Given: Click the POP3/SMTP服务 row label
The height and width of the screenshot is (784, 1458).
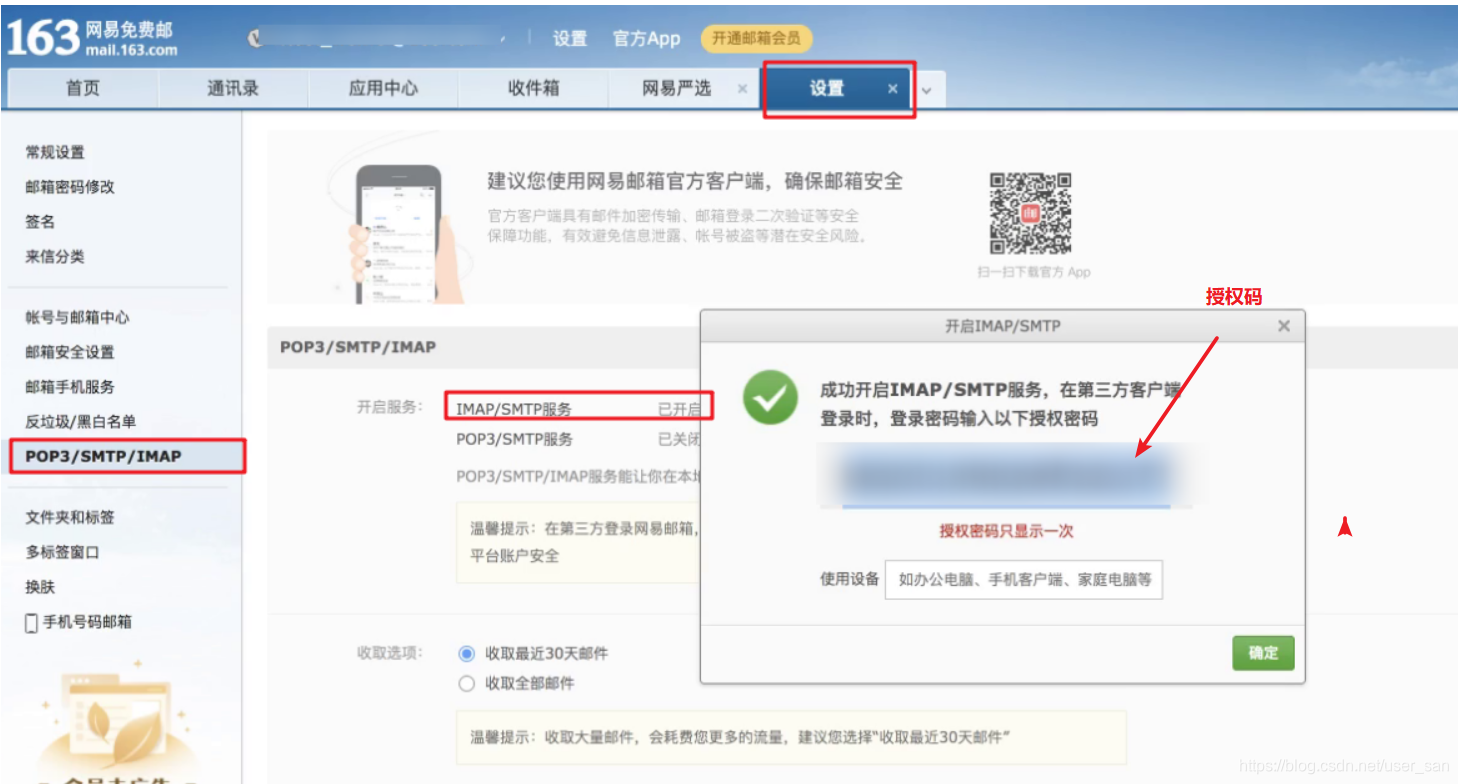Looking at the screenshot, I should coord(514,439).
